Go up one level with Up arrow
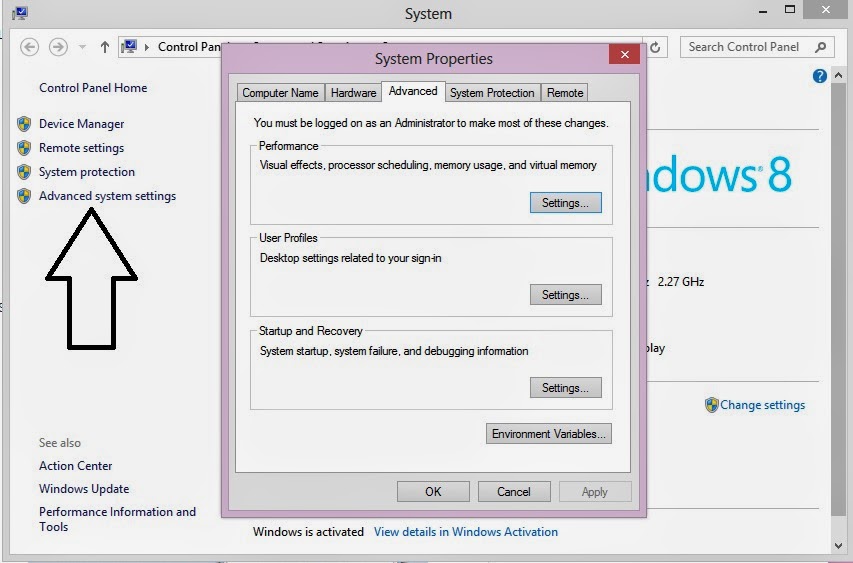The width and height of the screenshot is (853, 563). tap(104, 47)
